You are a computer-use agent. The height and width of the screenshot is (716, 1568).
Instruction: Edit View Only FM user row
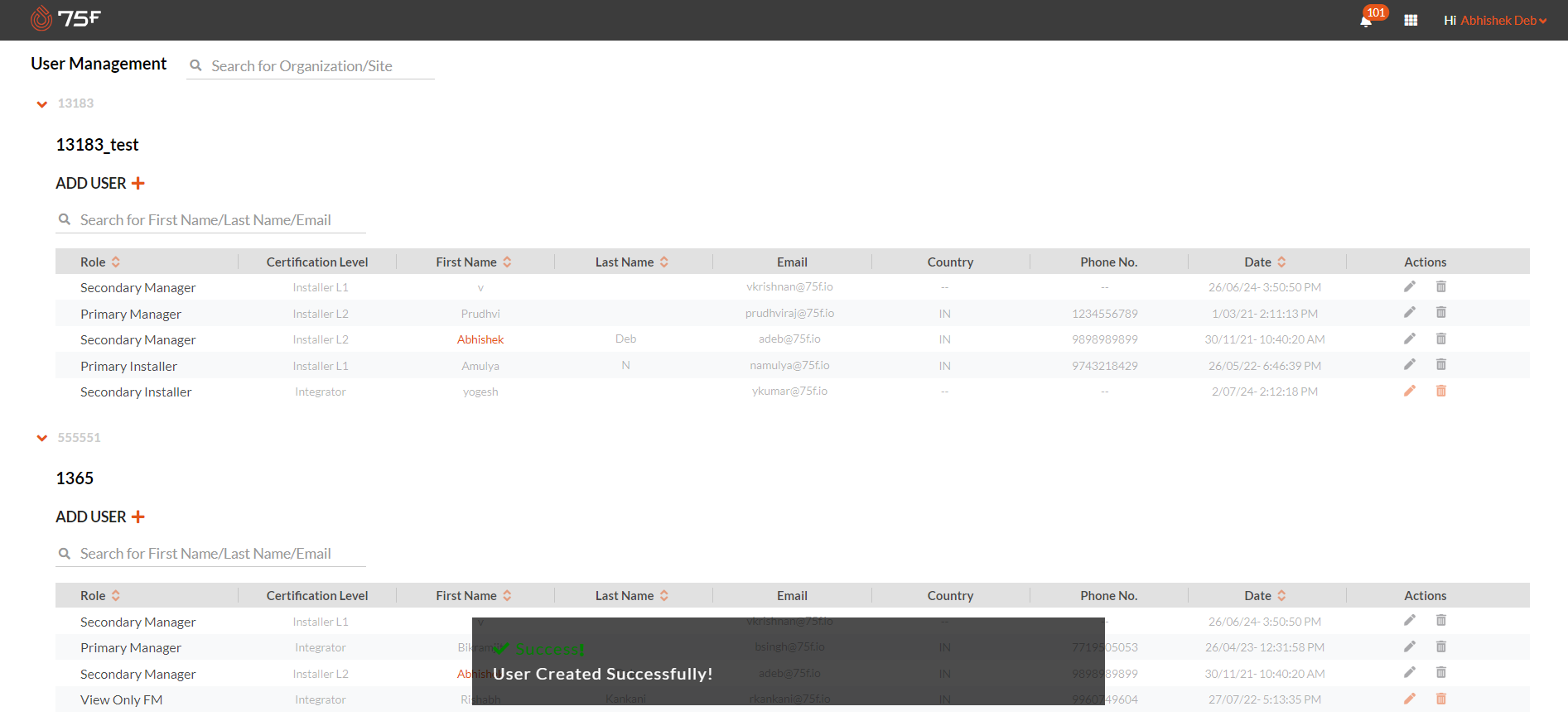[1410, 699]
